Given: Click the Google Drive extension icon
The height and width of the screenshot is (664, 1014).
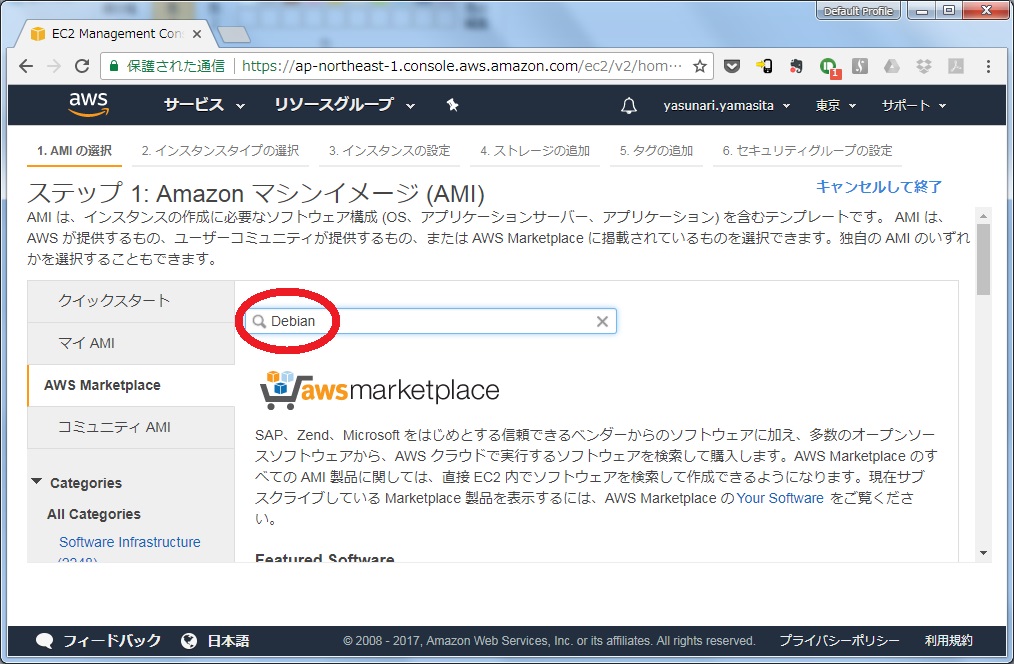Looking at the screenshot, I should (892, 66).
